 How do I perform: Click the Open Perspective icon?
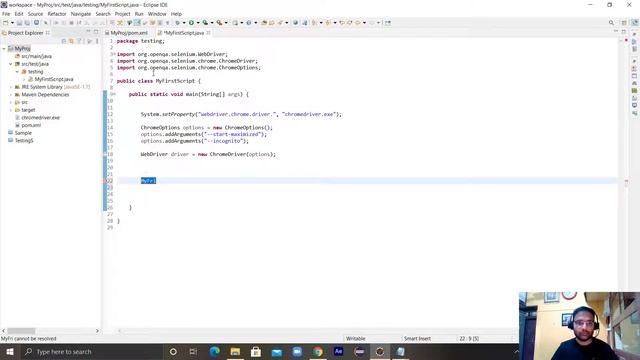click(x=624, y=23)
